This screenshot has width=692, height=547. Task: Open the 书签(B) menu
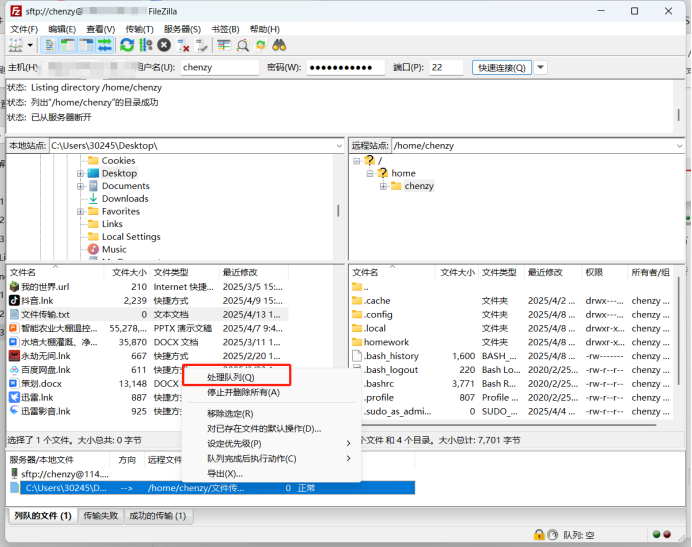[x=225, y=29]
